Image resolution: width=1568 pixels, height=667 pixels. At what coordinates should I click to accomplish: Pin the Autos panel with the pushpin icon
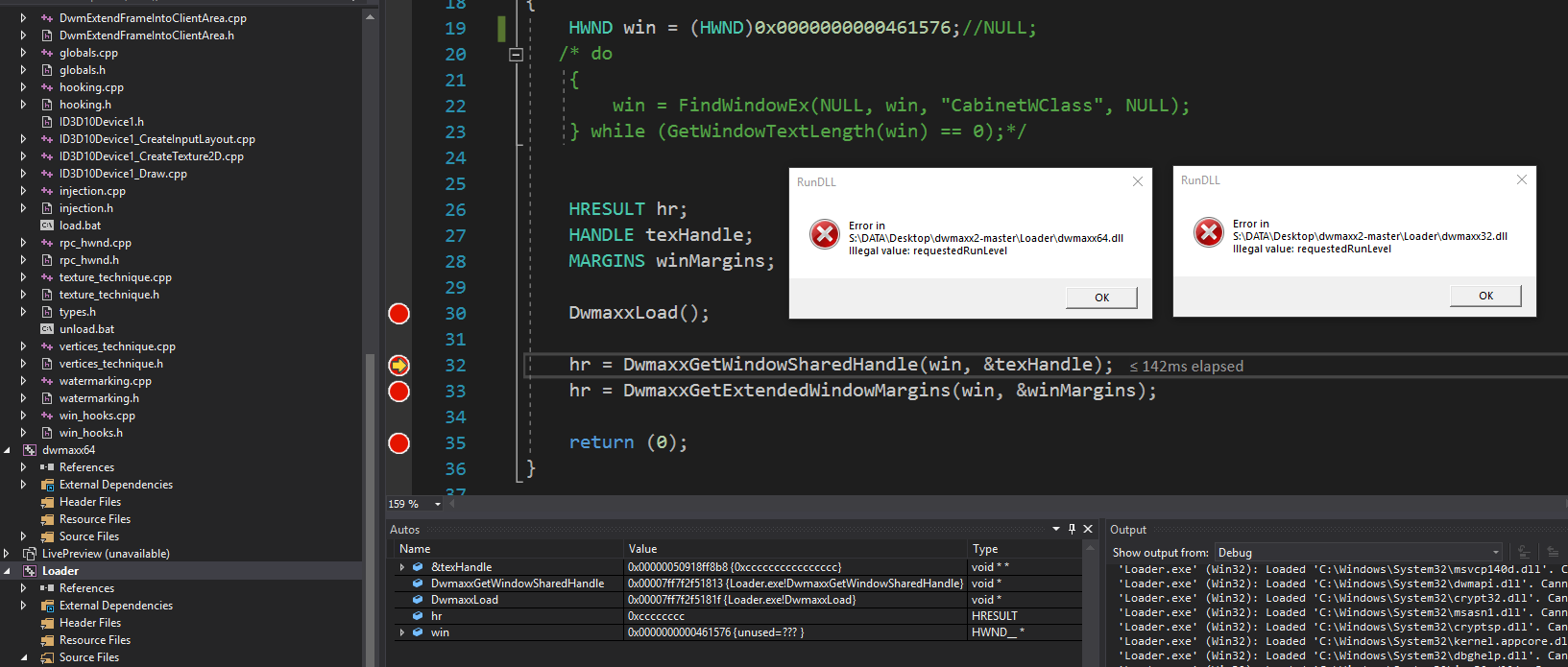tap(1072, 529)
